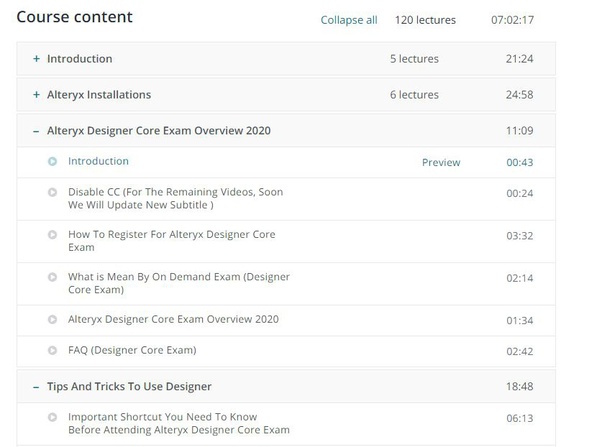Click the 6 lectures count for Alteryx Installations
This screenshot has width=602, height=447.
tap(414, 95)
